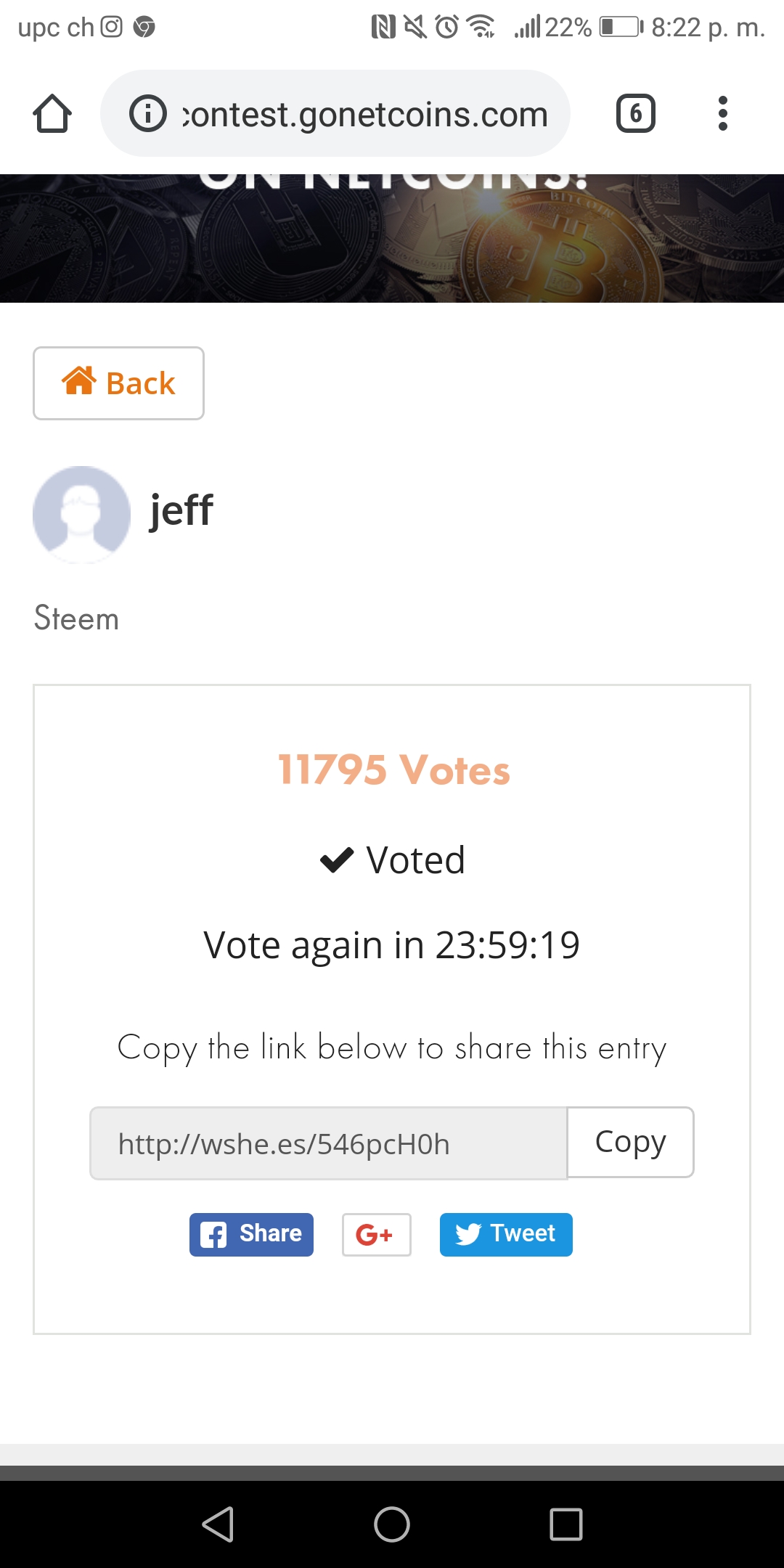Tap the battery indicator in status bar
Viewport: 784px width, 1568px height.
(621, 28)
